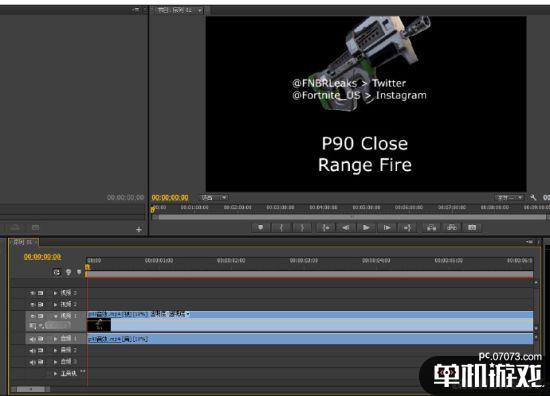Step back one frame
The image size is (550, 396).
[346, 228]
